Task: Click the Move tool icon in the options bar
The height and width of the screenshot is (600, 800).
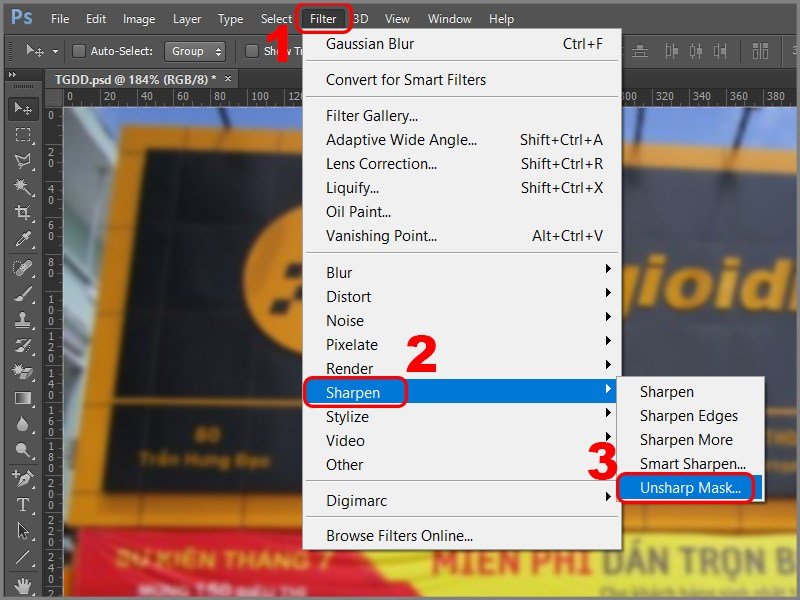Action: click(35, 51)
